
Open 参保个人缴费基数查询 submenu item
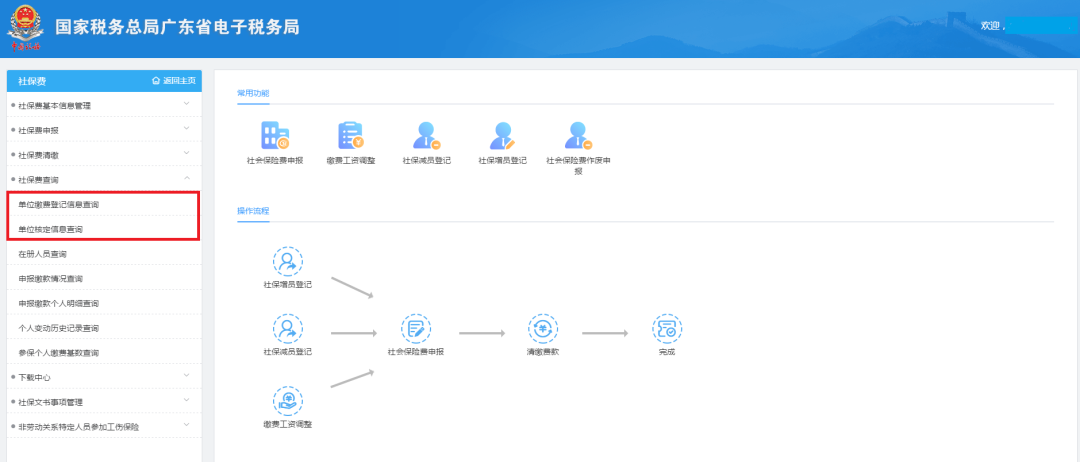pyautogui.click(x=104, y=353)
